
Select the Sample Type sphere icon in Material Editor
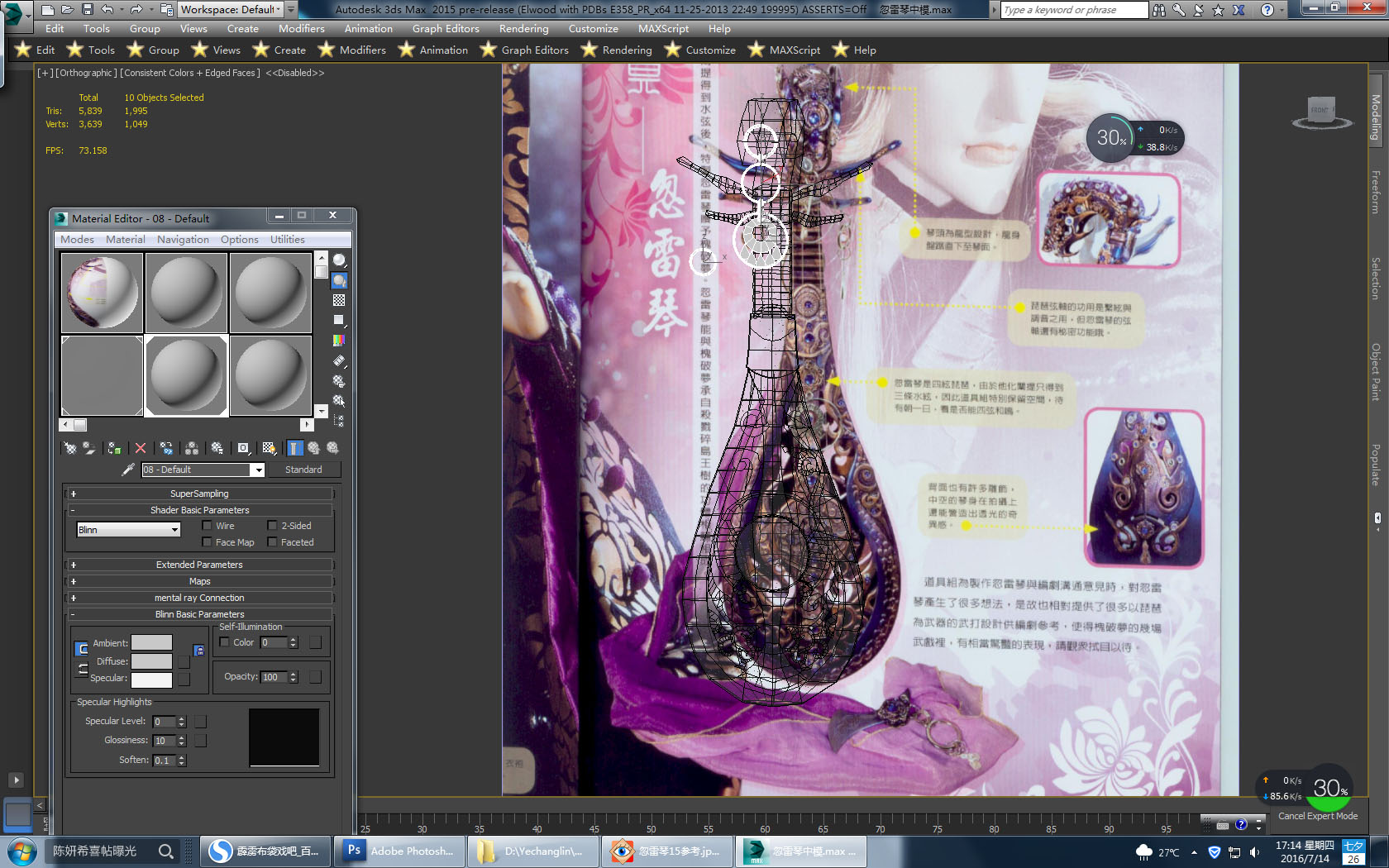tap(339, 260)
